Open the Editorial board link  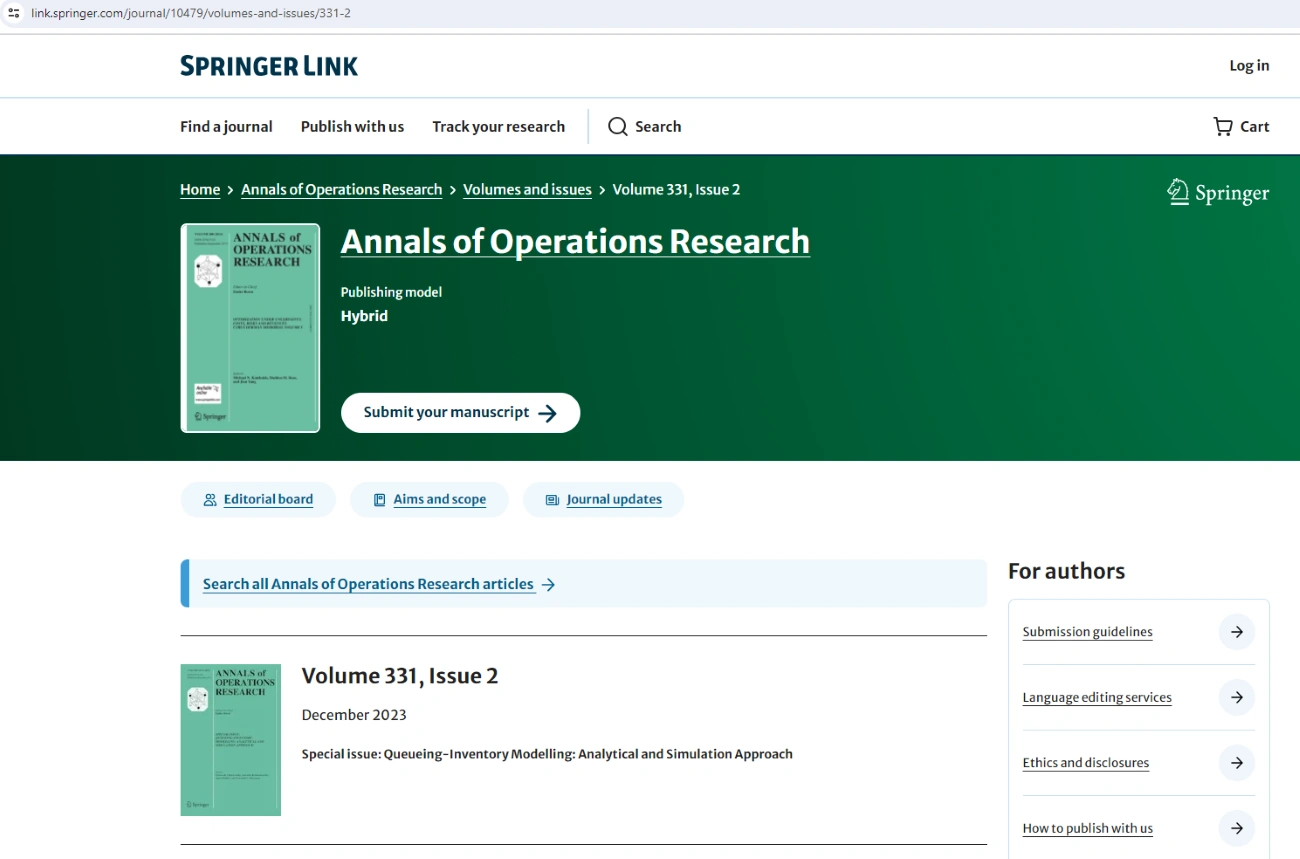pyautogui.click(x=268, y=499)
